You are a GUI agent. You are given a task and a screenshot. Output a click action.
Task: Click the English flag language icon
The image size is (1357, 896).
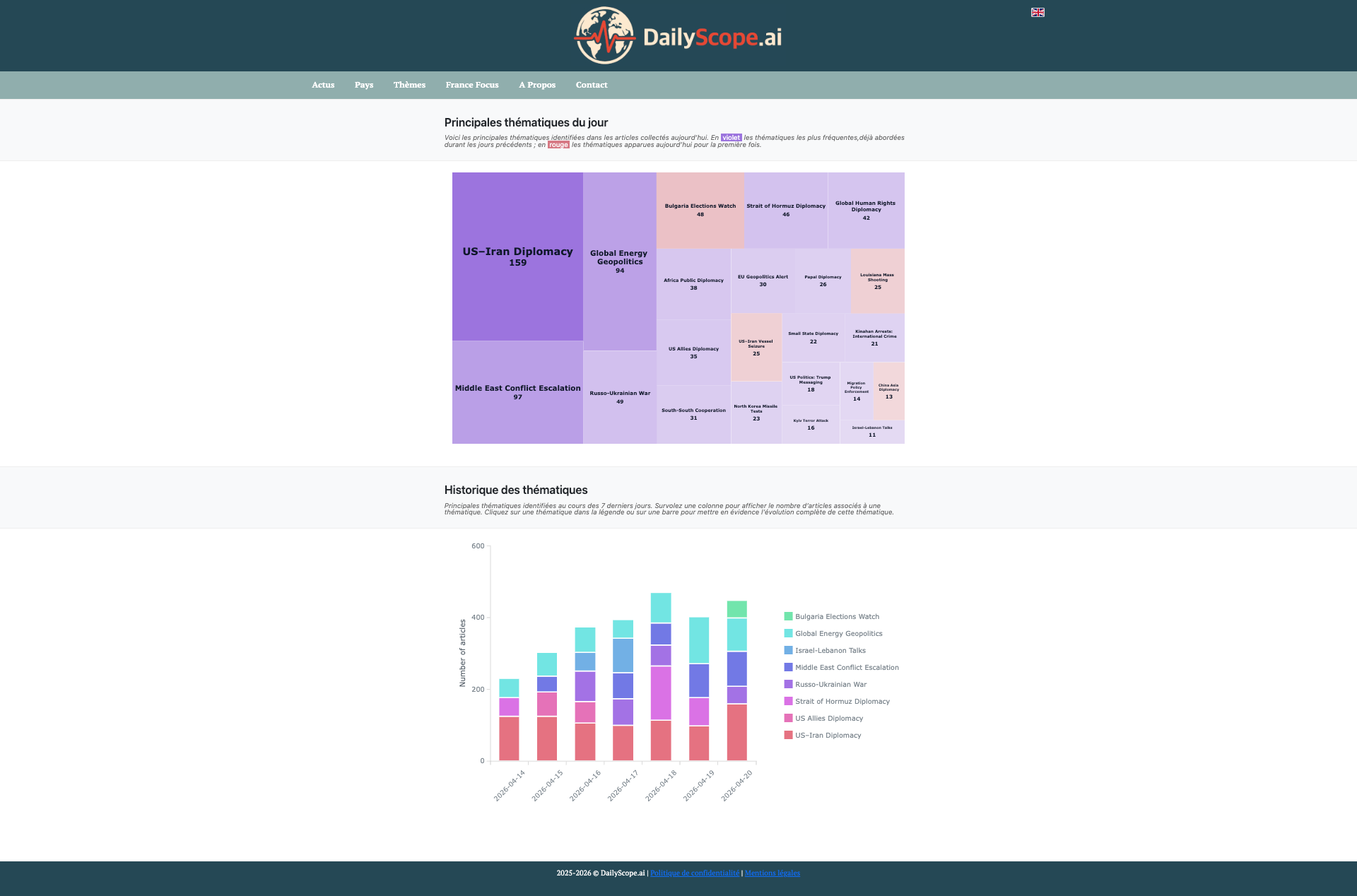point(1038,13)
